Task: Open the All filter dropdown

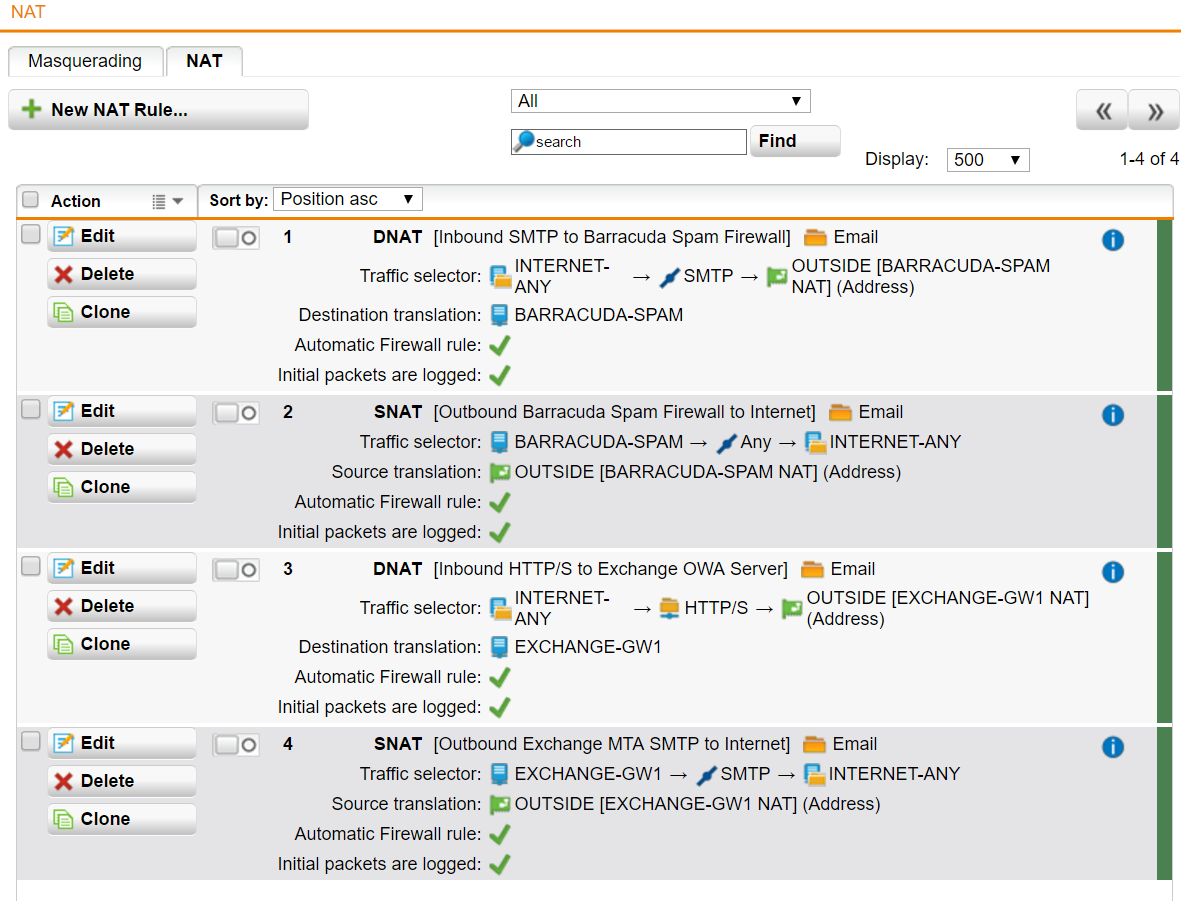Action: (x=661, y=101)
